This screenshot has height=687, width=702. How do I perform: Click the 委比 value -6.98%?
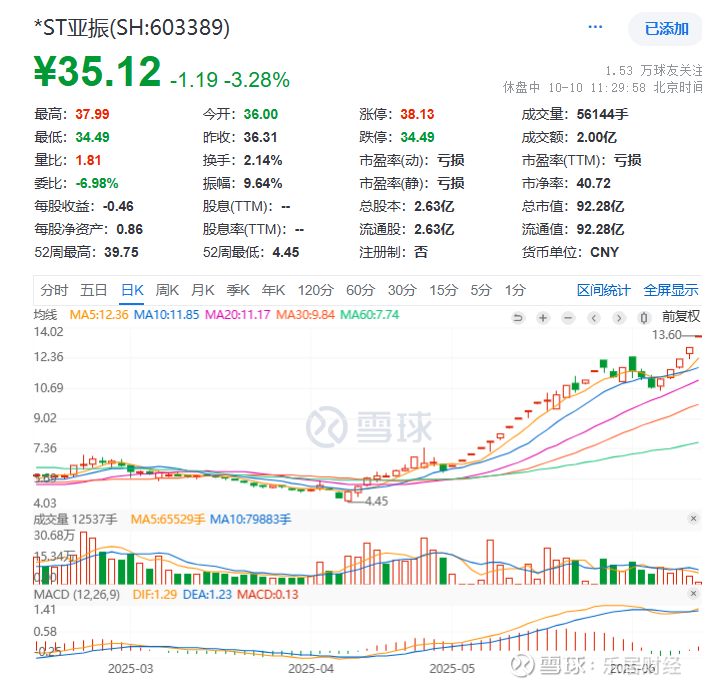coord(97,183)
